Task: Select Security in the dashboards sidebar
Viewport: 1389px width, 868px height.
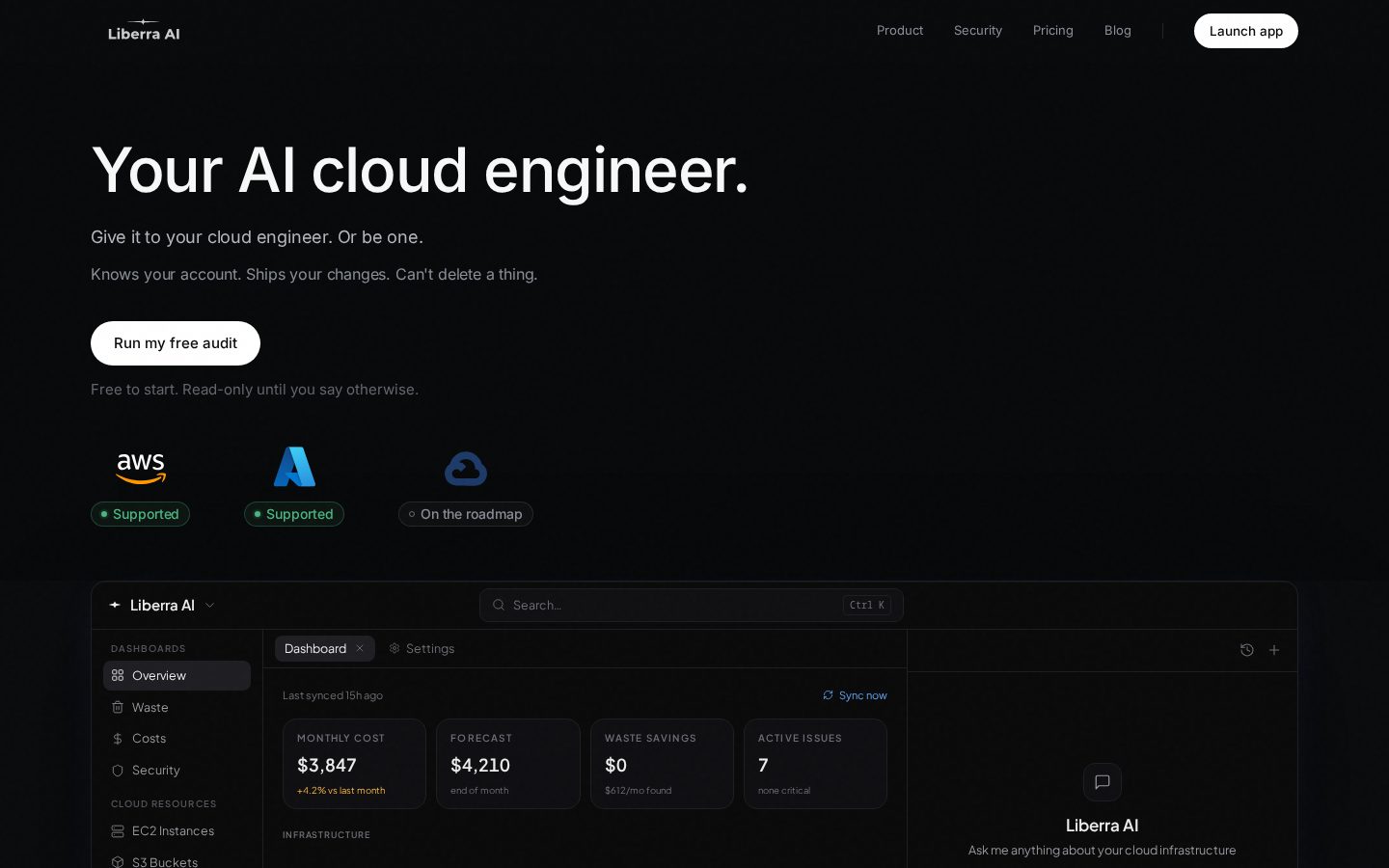Action: [177, 771]
